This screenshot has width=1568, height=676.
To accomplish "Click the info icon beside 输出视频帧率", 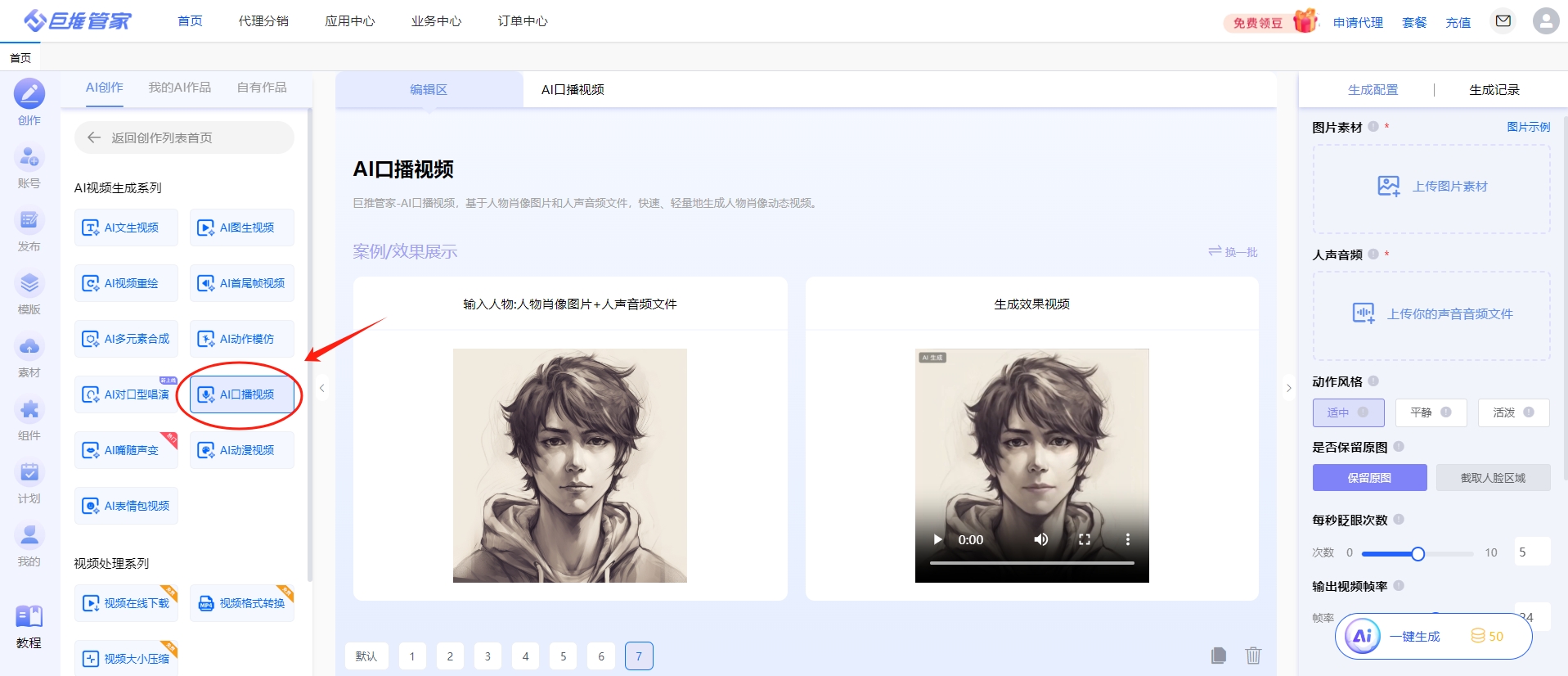I will tap(1399, 586).
